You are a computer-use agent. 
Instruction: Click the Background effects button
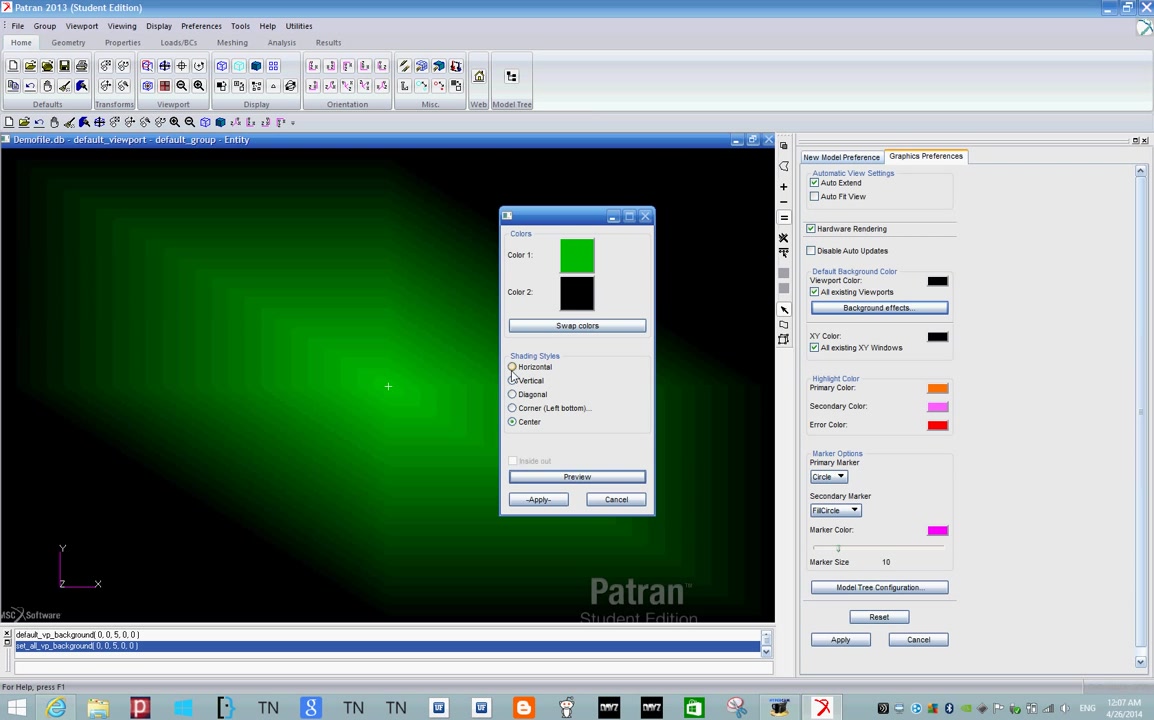879,308
